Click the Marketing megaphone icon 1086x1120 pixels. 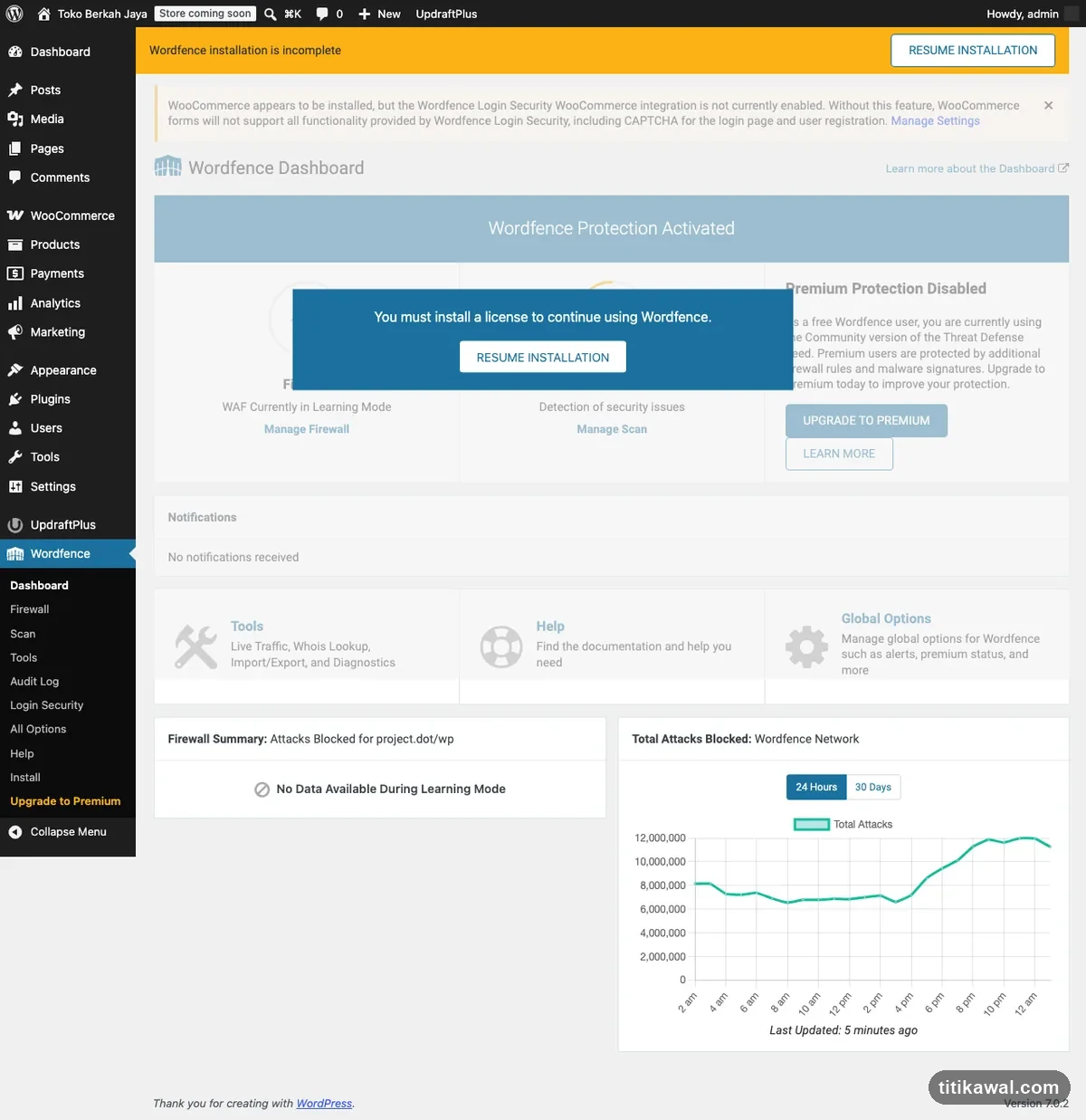[15, 332]
